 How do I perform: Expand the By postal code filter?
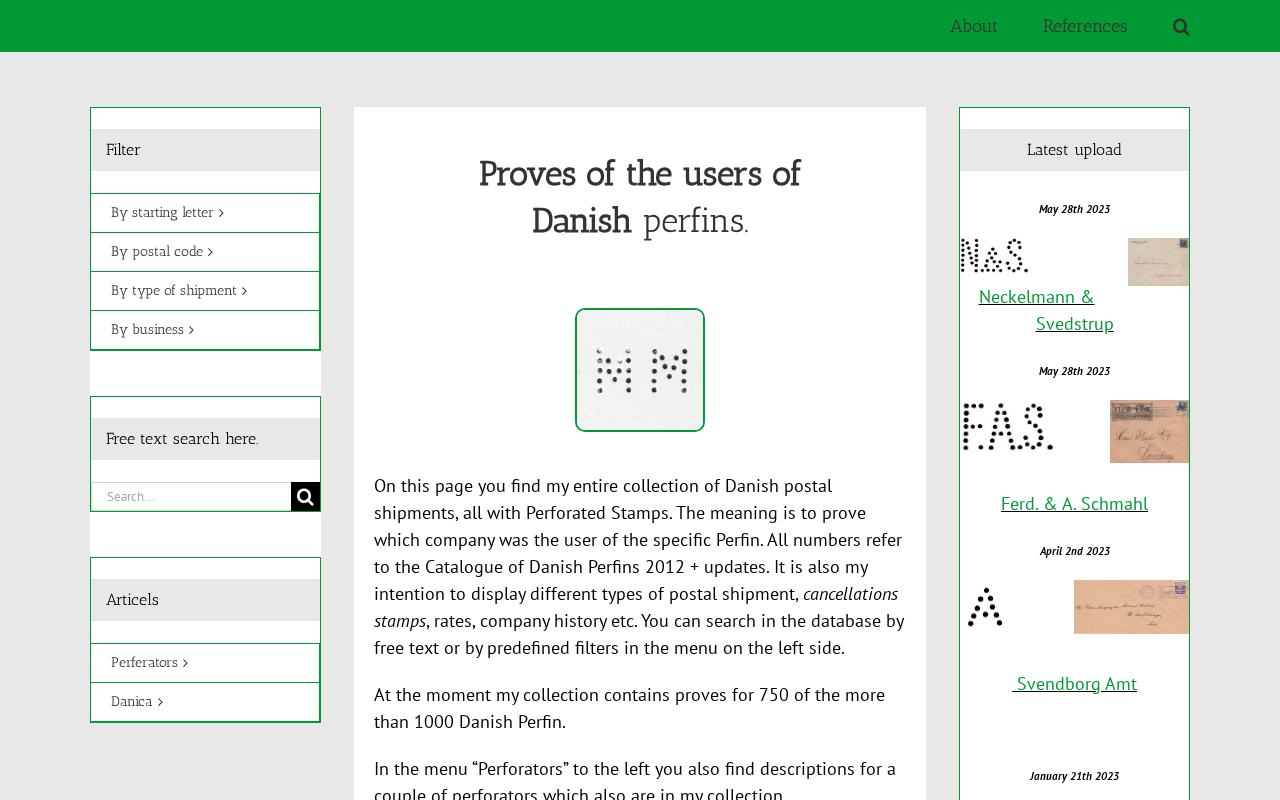tap(162, 252)
